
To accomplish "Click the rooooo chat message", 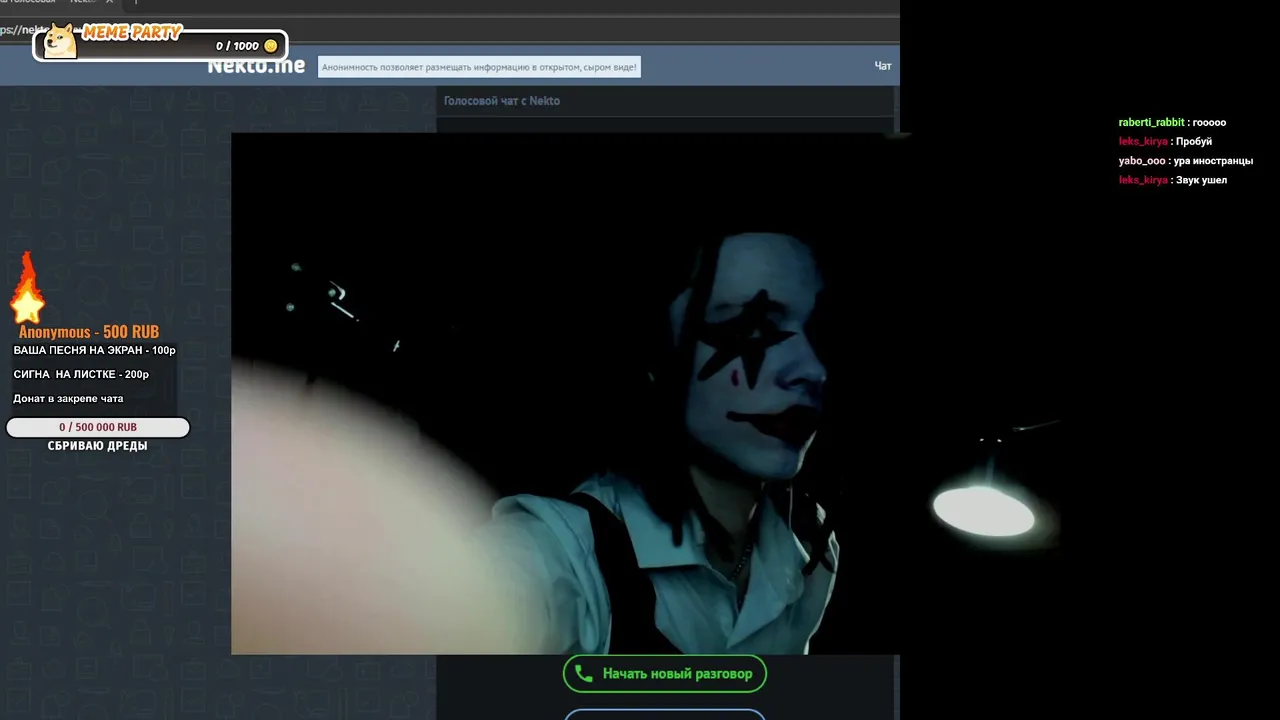I will (1209, 123).
